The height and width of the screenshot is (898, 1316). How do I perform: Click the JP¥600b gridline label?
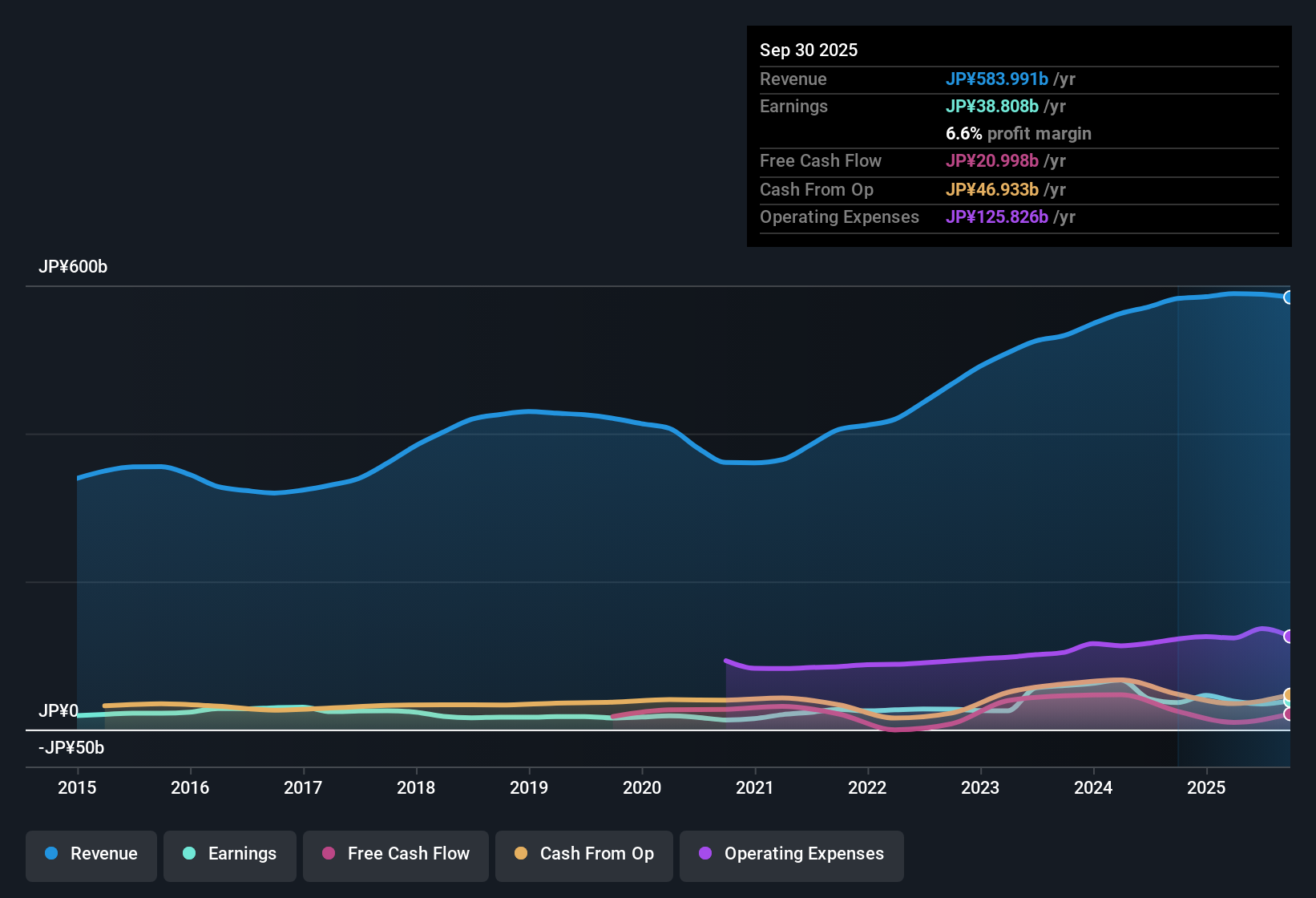[x=73, y=267]
